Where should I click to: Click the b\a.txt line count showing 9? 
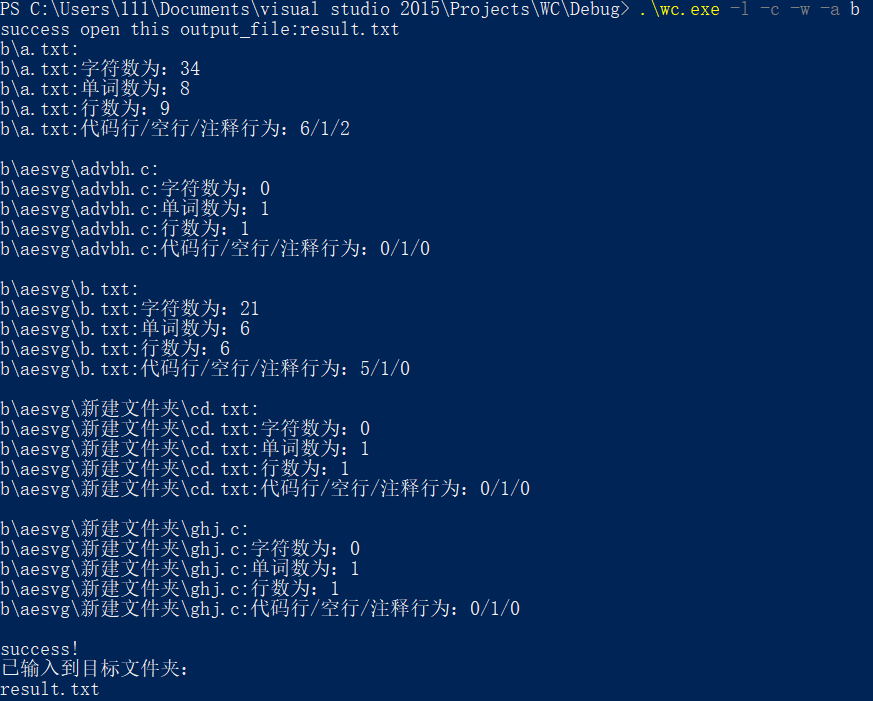[85, 109]
